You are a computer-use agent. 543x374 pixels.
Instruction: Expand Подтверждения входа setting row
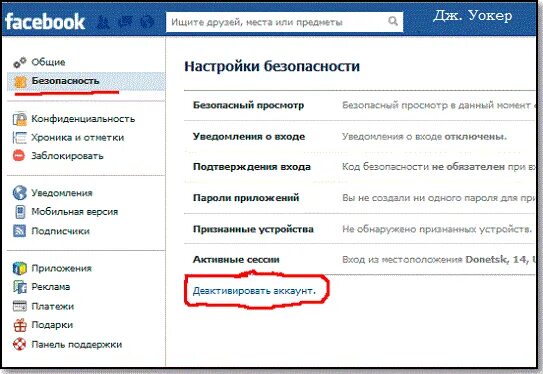pyautogui.click(x=360, y=167)
